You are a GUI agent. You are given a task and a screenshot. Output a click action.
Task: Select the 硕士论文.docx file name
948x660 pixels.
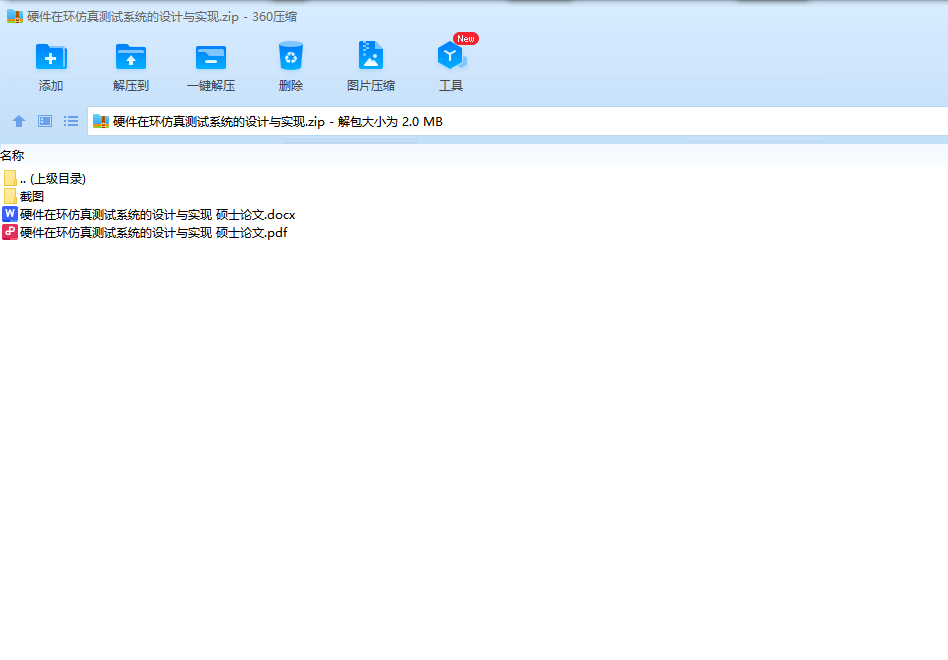[x=157, y=215]
